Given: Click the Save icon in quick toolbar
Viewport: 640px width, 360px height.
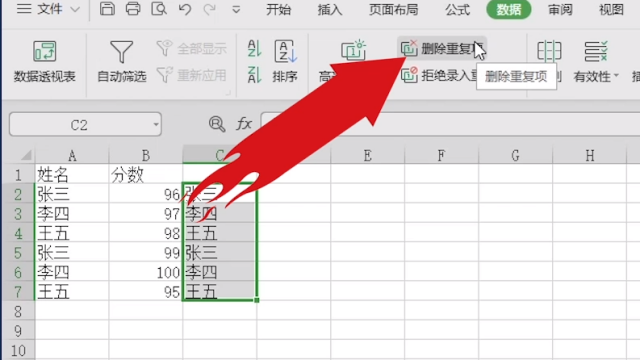Looking at the screenshot, I should 107,9.
